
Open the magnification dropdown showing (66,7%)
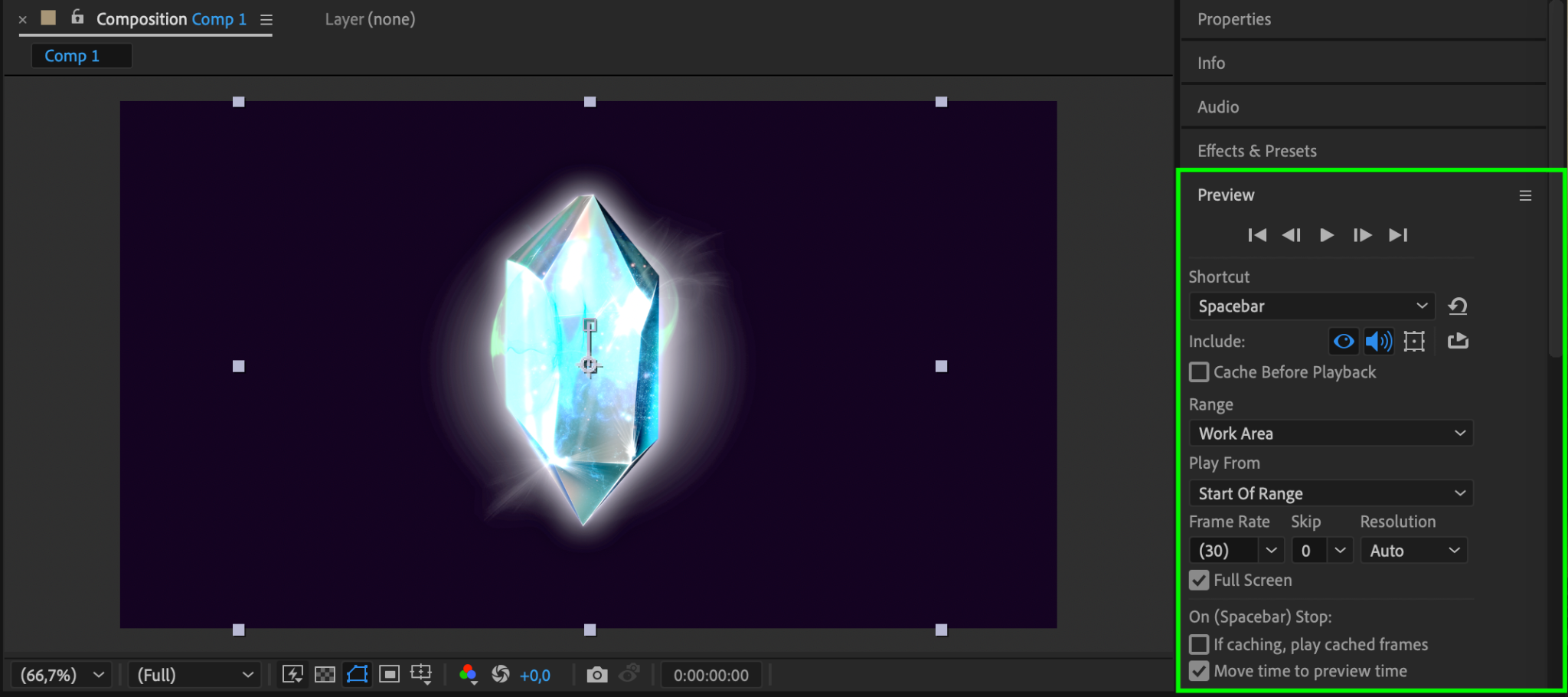61,675
